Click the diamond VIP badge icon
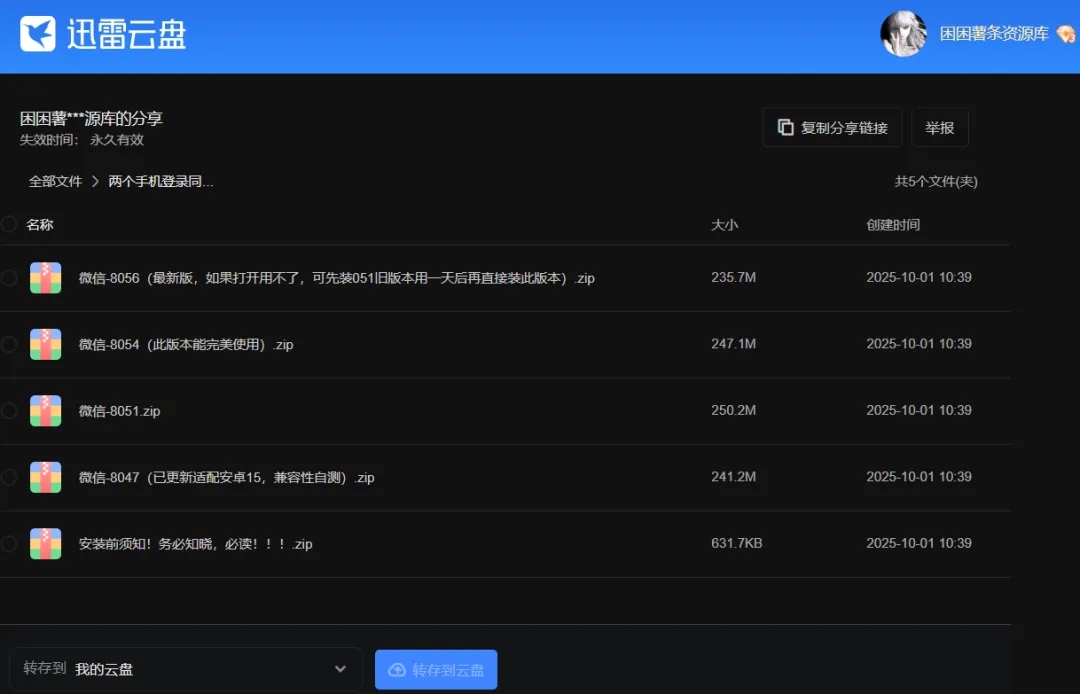 [x=1065, y=34]
